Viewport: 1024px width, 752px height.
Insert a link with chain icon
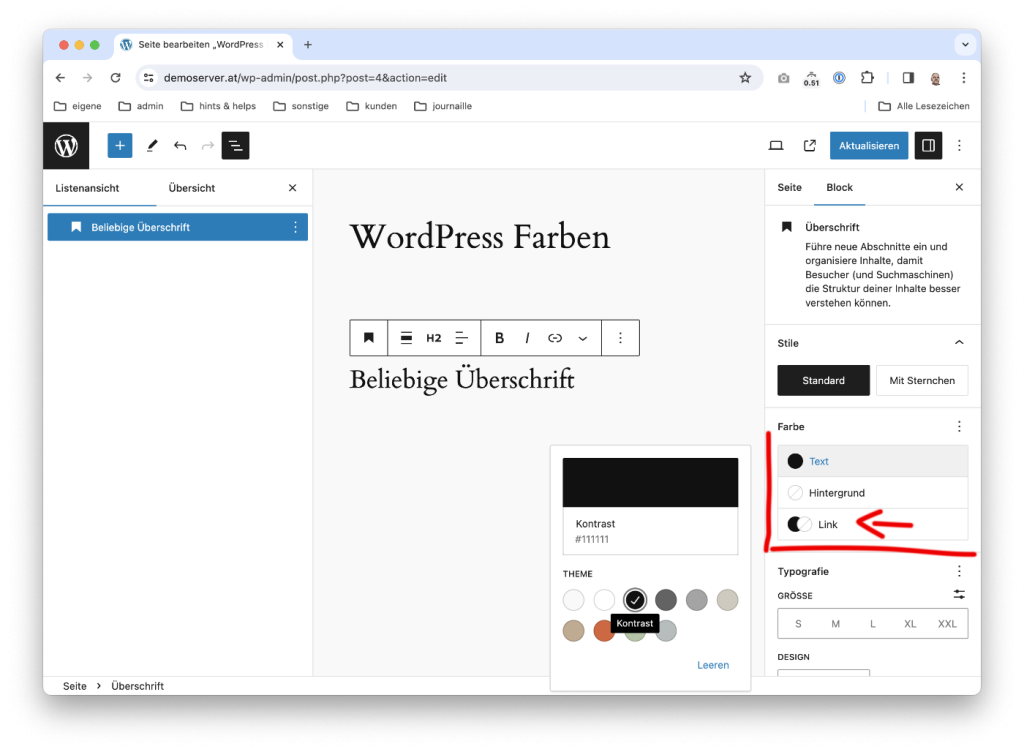555,337
